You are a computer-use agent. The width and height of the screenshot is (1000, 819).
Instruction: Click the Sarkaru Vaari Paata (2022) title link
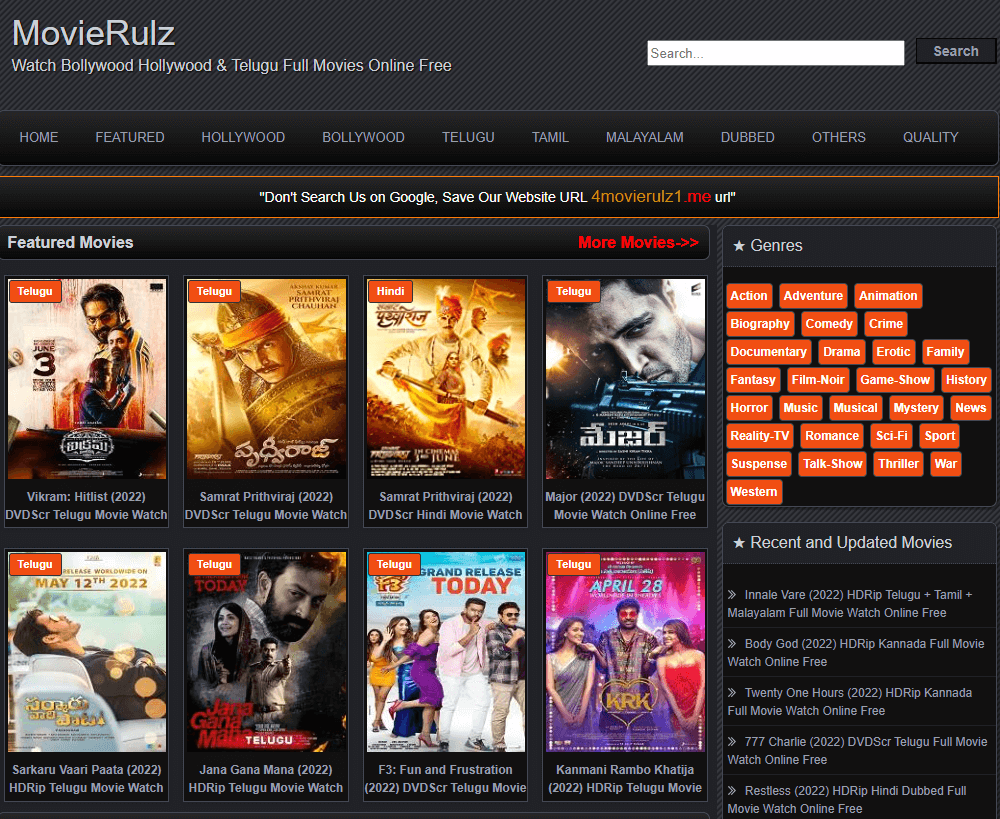coord(86,778)
